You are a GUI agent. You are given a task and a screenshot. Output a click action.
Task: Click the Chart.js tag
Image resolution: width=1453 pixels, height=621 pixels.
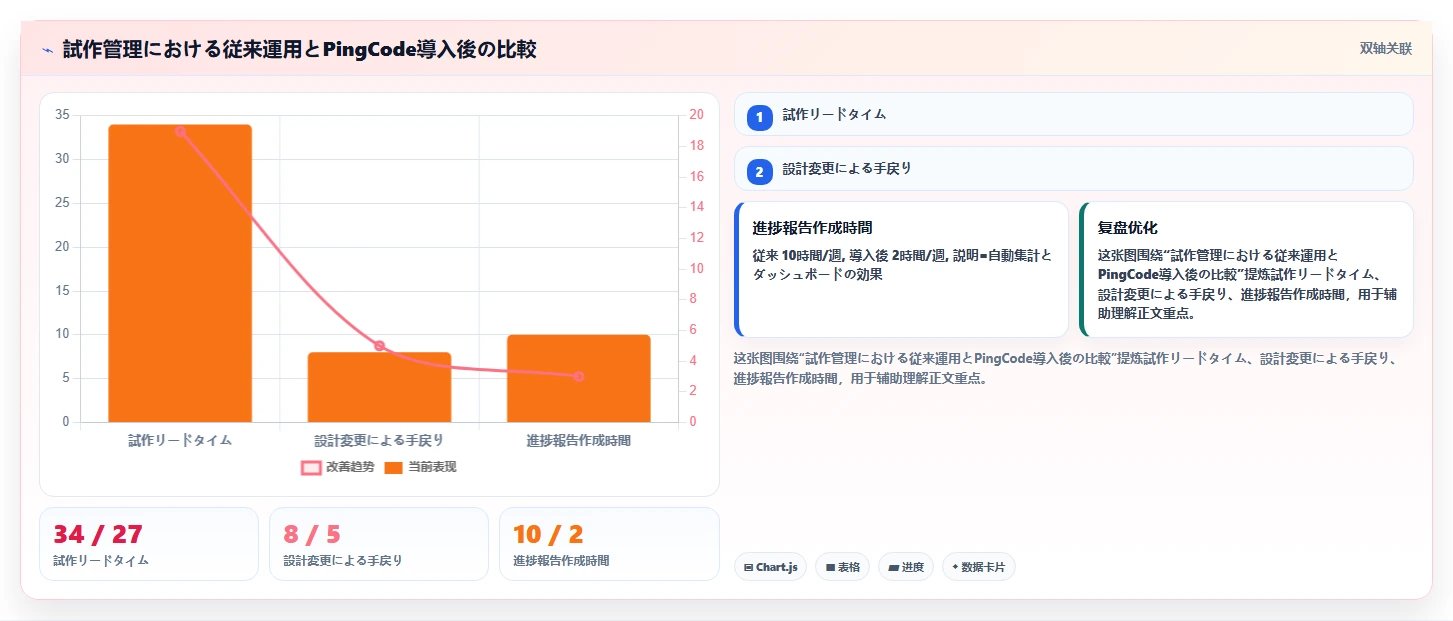coord(770,567)
